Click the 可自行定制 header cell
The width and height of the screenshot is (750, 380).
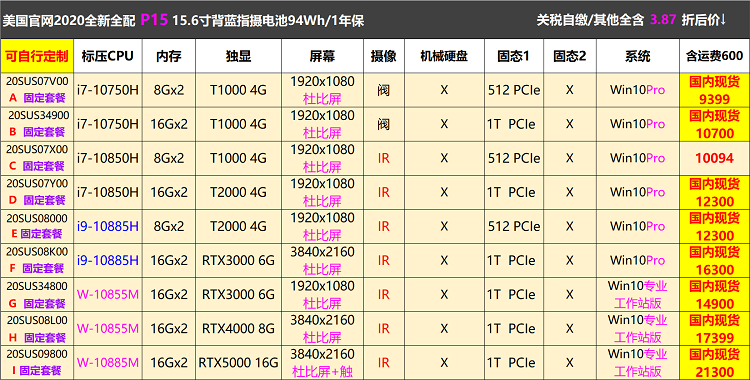37,56
